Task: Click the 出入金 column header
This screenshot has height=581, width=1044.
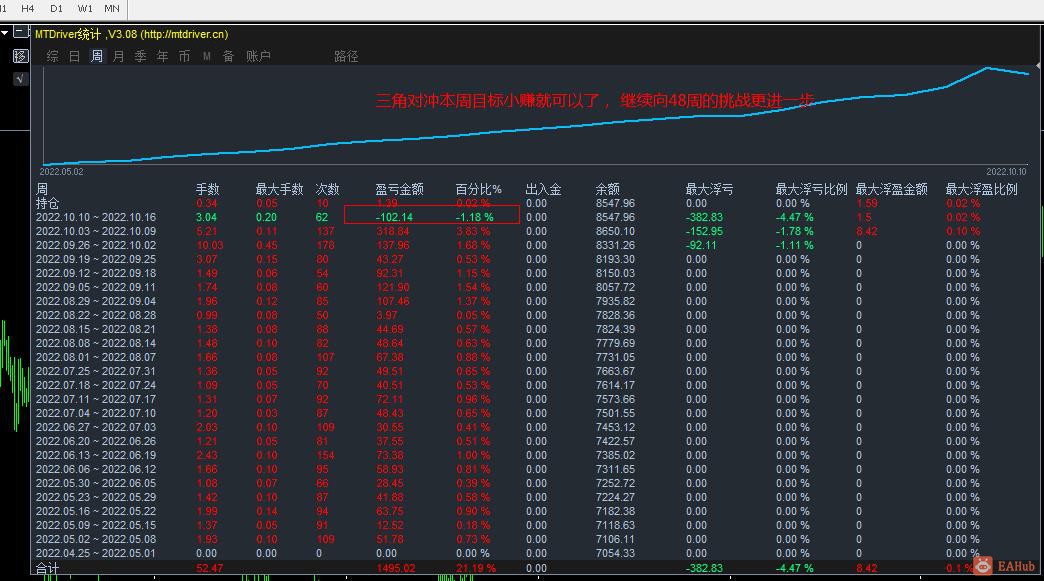Action: pos(543,189)
